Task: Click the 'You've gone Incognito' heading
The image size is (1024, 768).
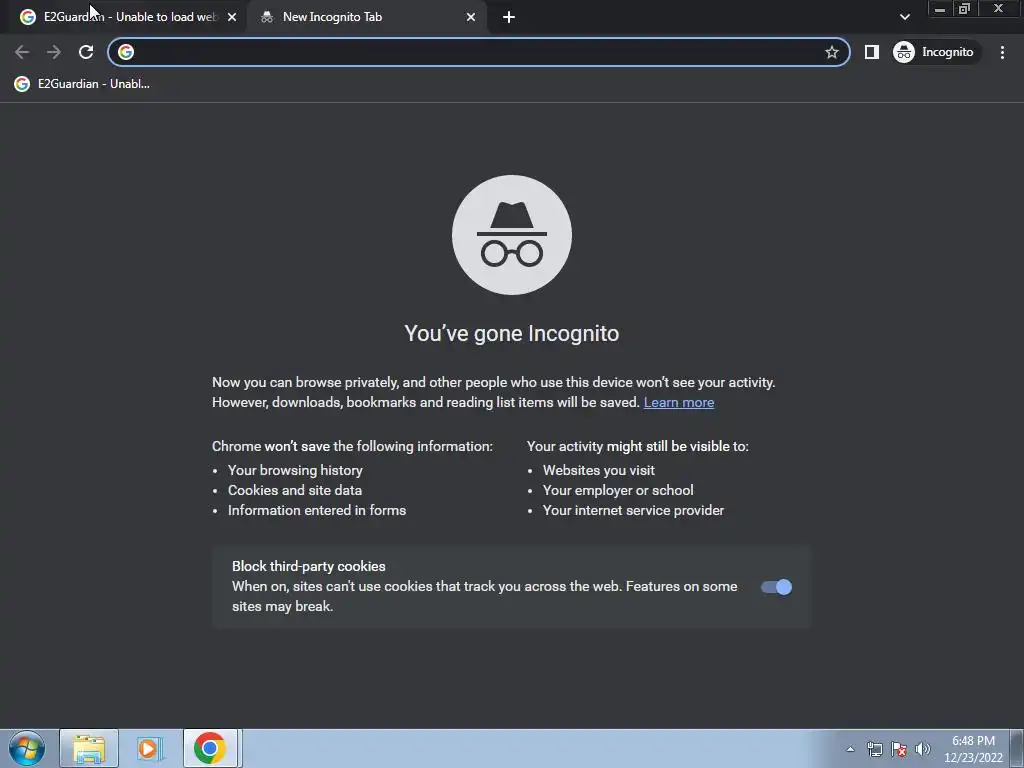Action: 511,334
